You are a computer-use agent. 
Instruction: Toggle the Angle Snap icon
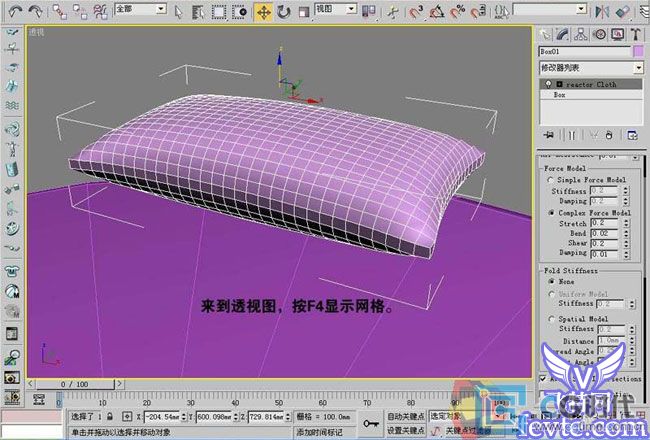coord(437,12)
